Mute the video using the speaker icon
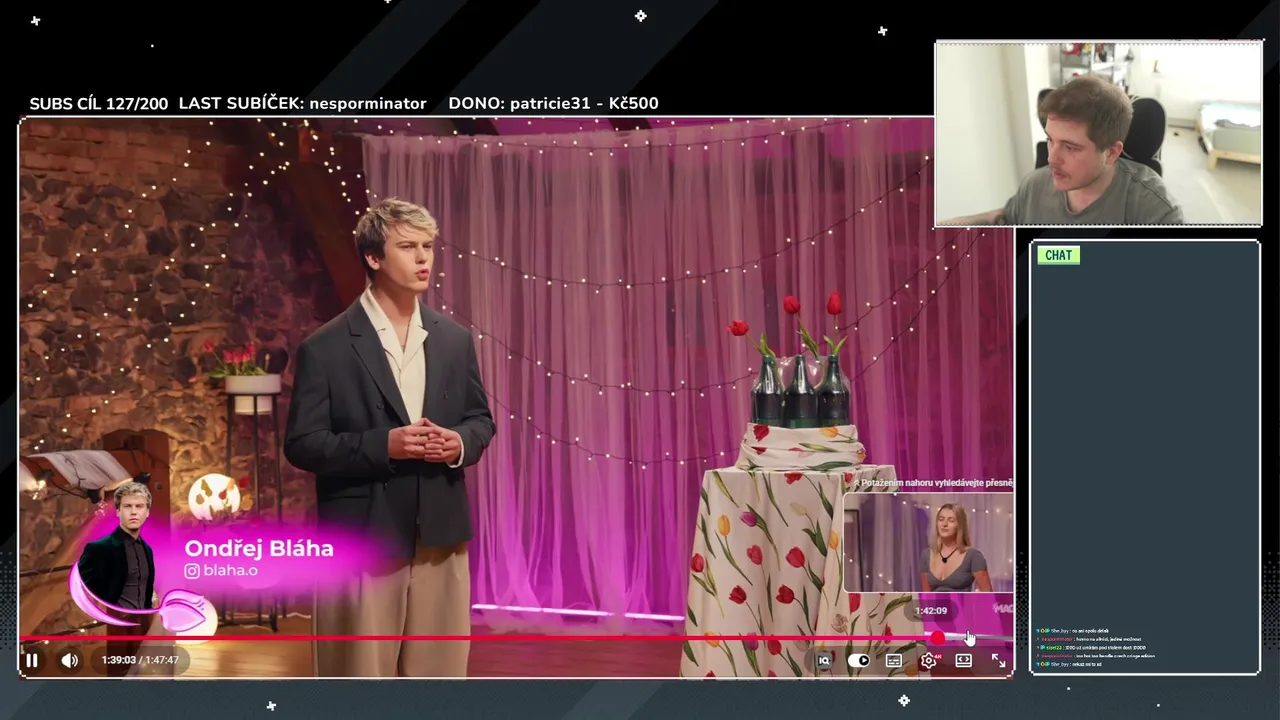The image size is (1280, 720). (69, 660)
